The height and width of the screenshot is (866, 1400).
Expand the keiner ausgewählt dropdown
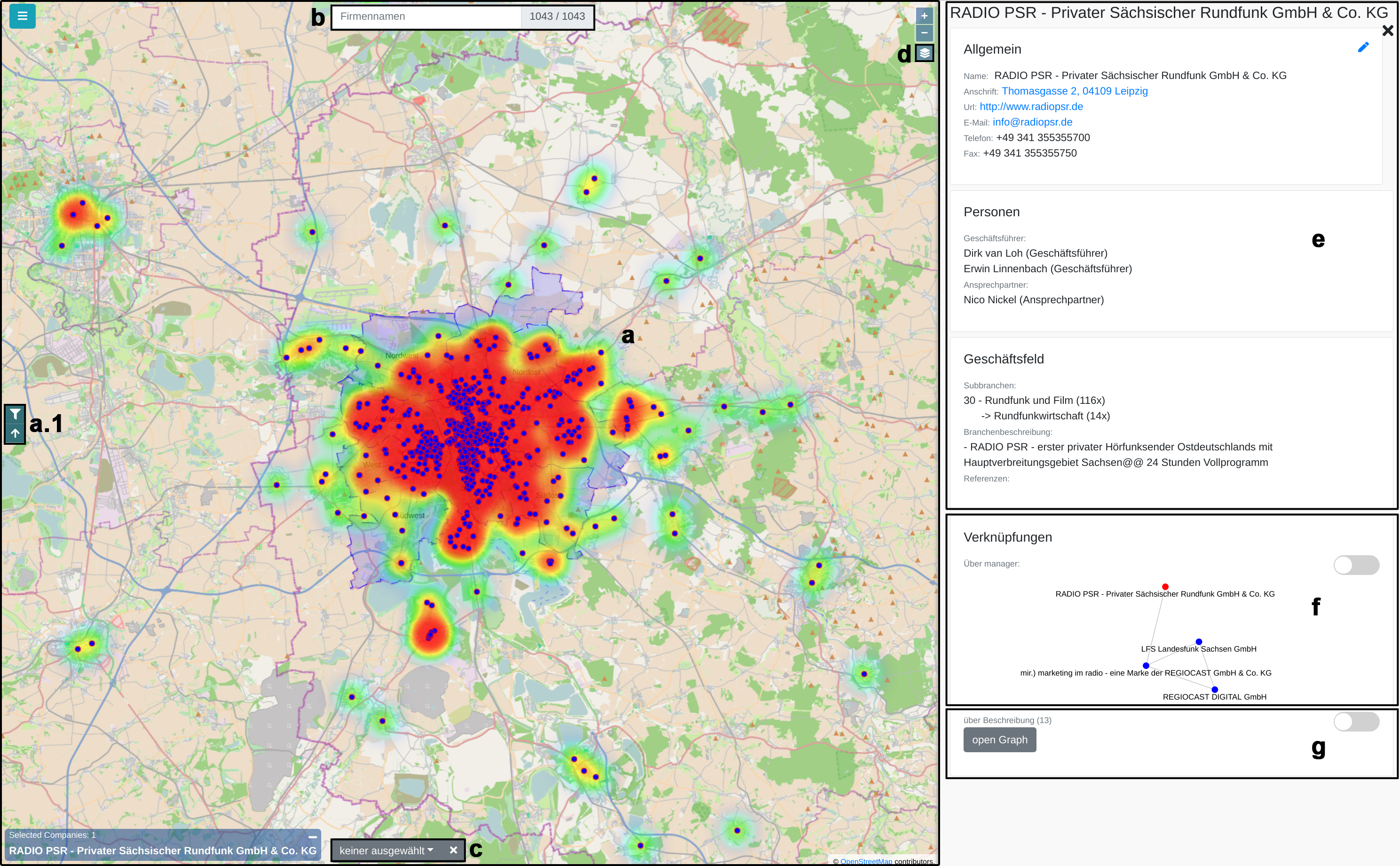pos(386,850)
